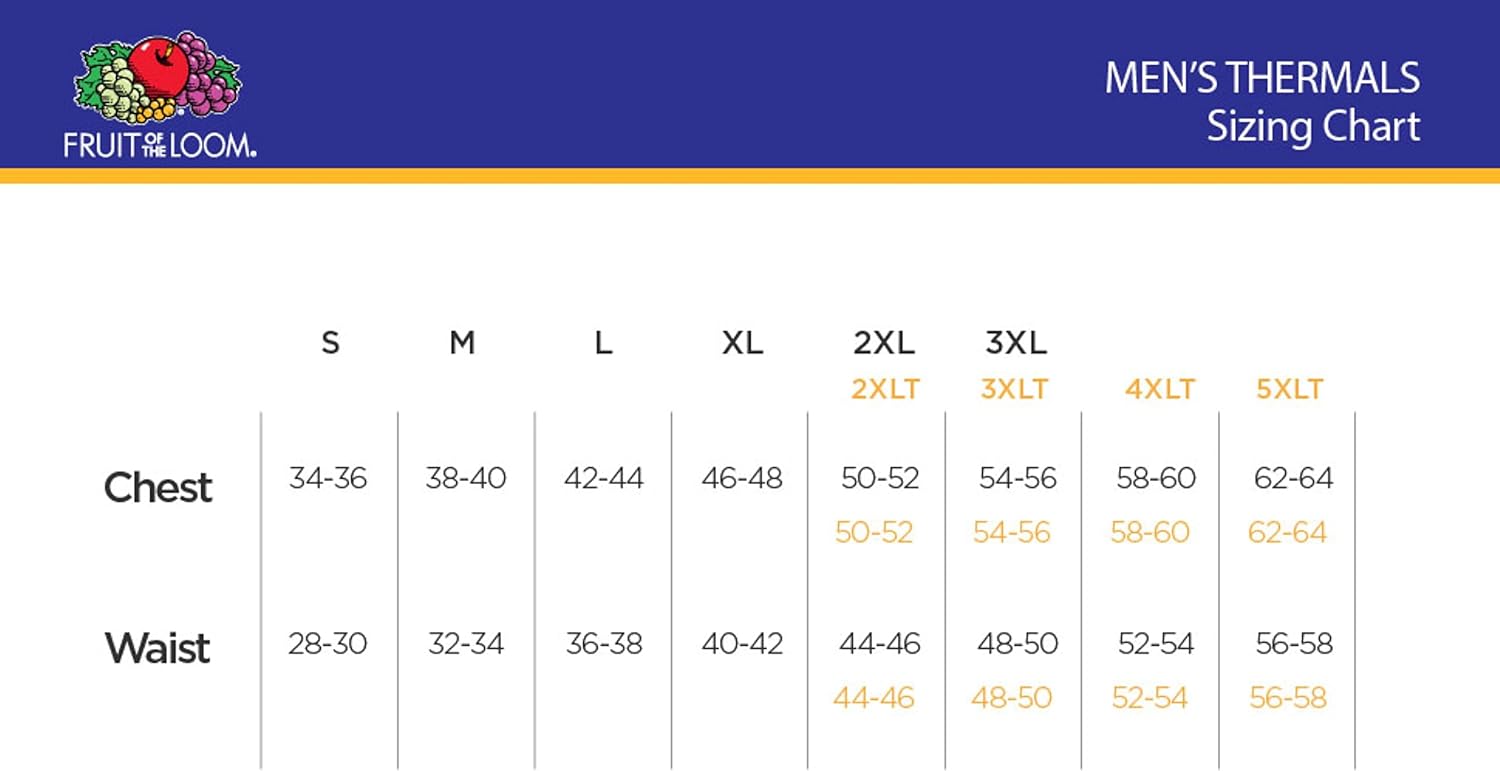
Task: Select the 40-42 waist measurement
Action: pos(742,643)
